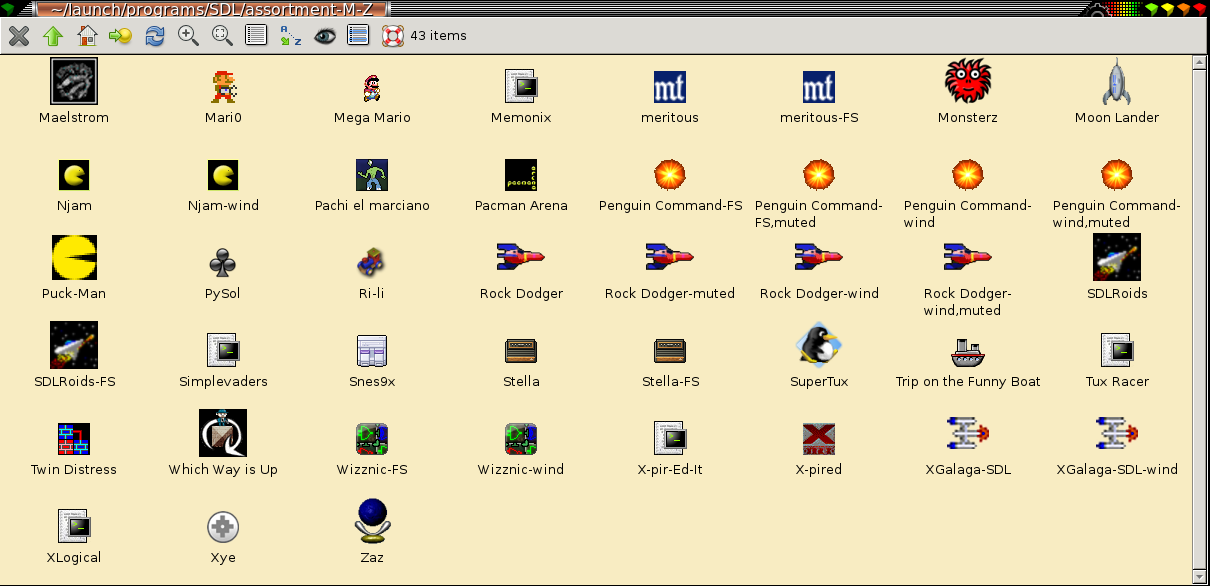The height and width of the screenshot is (586, 1210).
Task: Open the bookmarks menu icon
Action: click(121, 36)
